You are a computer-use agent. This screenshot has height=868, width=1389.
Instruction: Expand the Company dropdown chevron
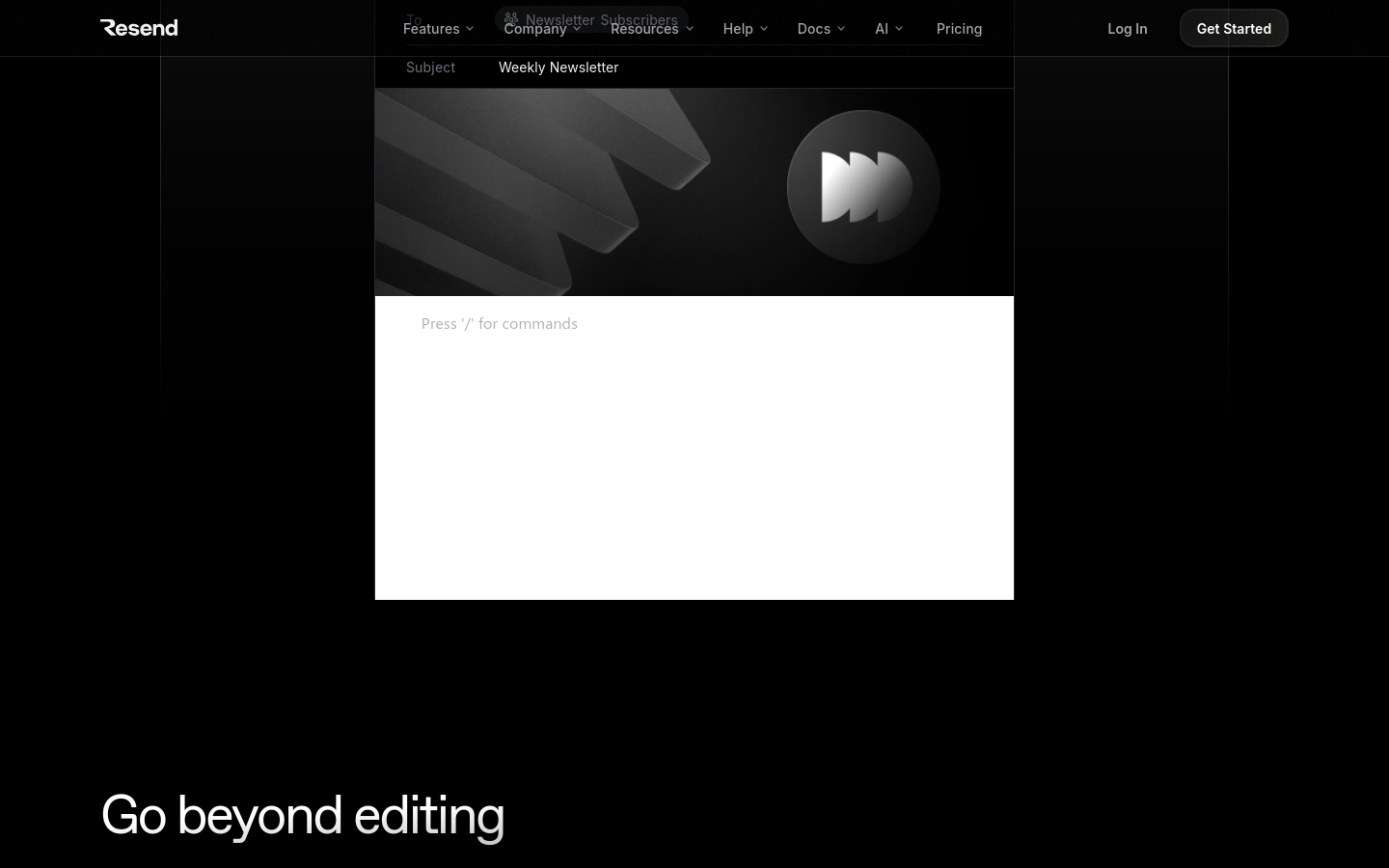coord(577,29)
